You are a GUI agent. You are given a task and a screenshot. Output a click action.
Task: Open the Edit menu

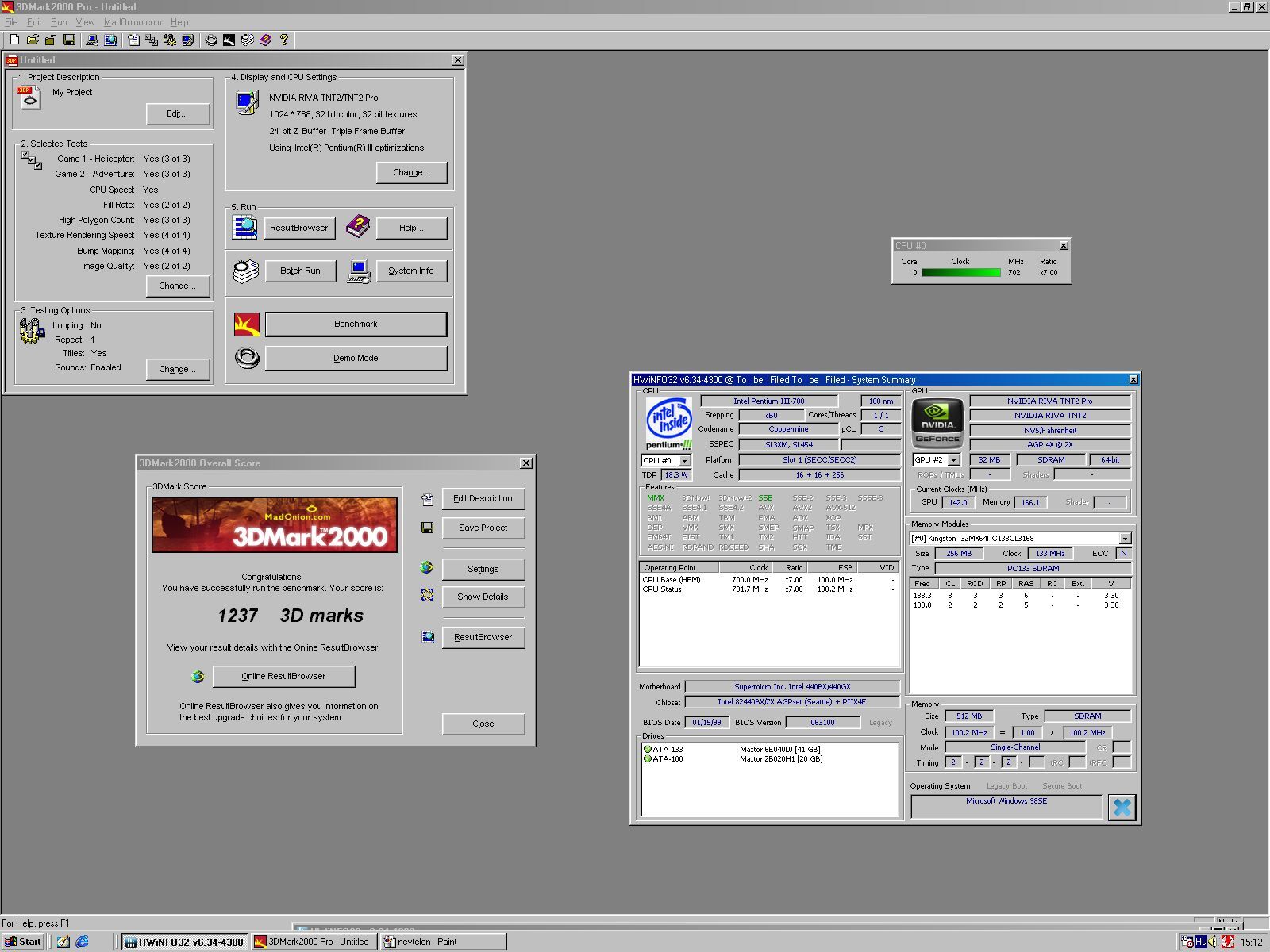point(34,22)
